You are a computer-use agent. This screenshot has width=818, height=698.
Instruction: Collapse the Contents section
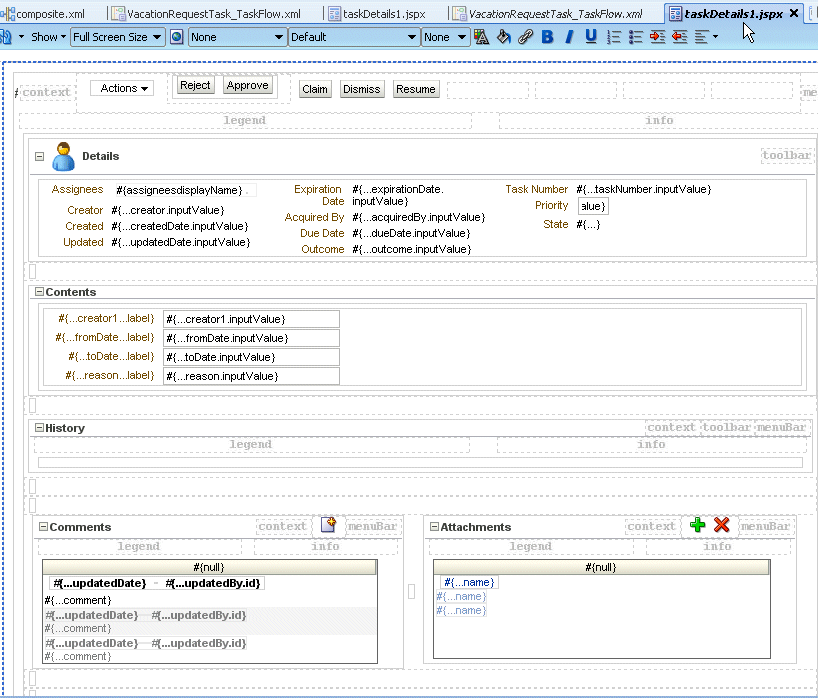click(x=39, y=292)
